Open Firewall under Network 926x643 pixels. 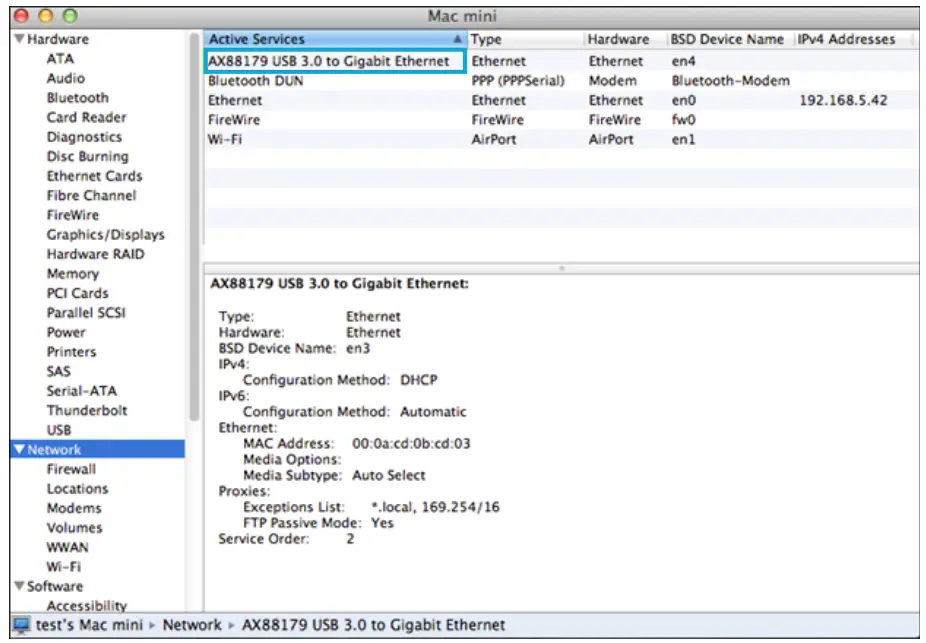71,469
